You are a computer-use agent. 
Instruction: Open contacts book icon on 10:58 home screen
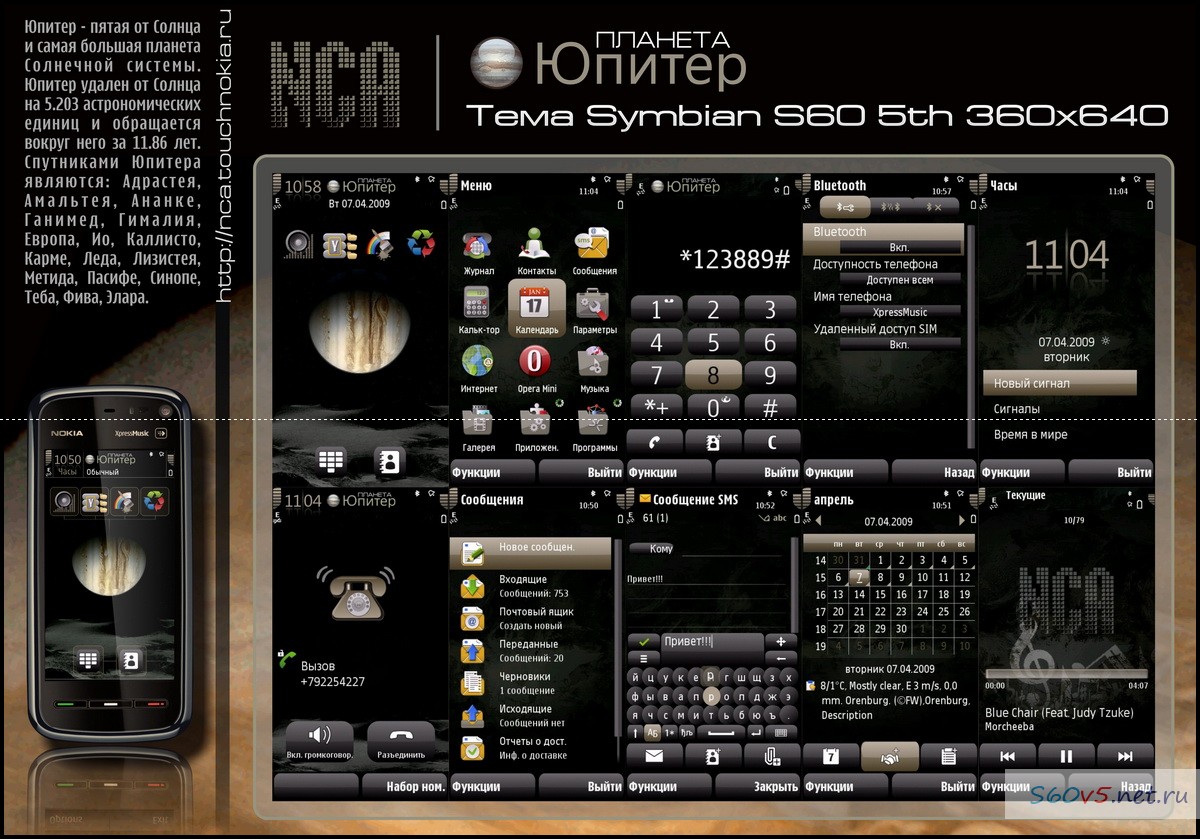[389, 460]
